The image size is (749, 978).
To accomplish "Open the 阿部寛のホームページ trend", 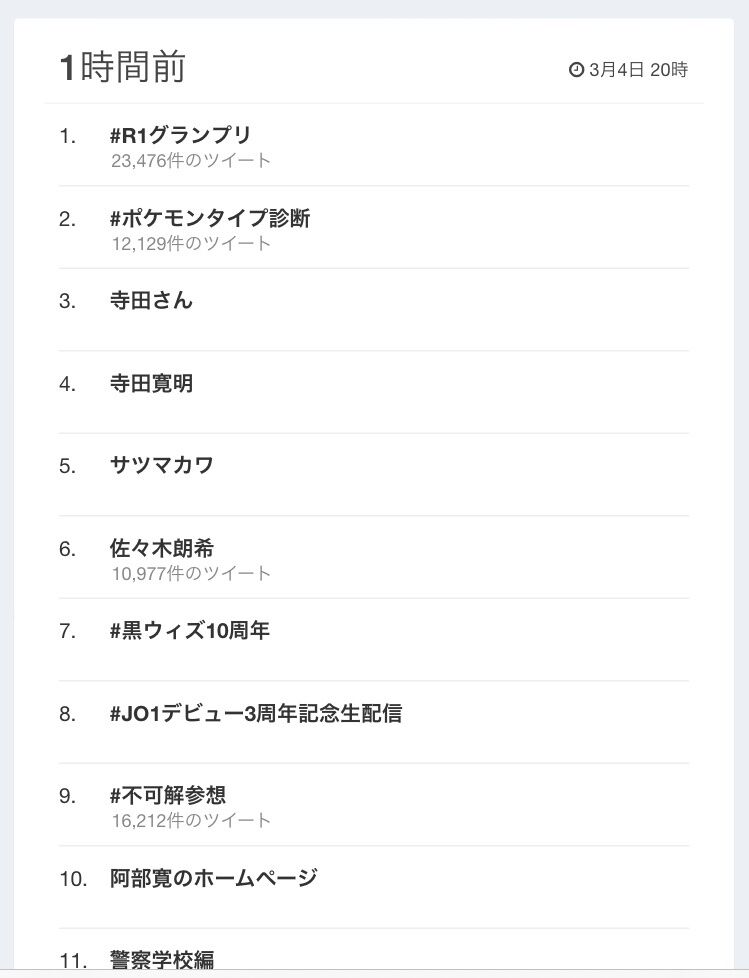I will point(213,878).
